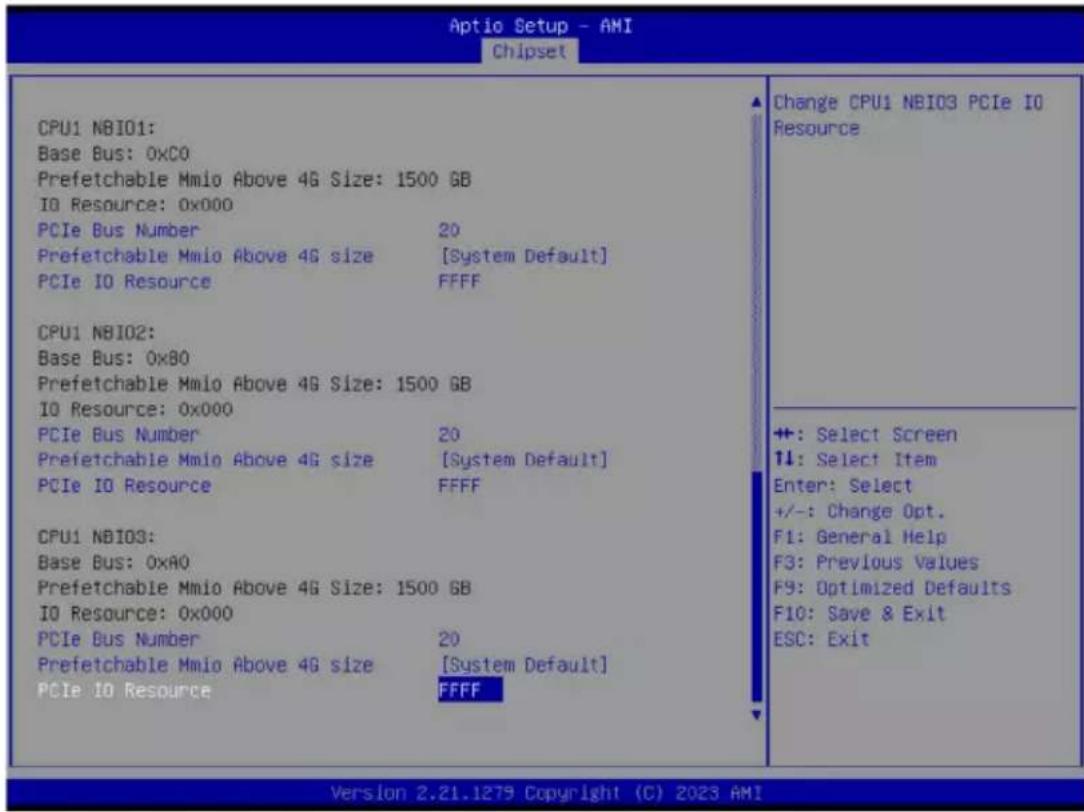Viewport: 1084px width, 812px height.
Task: Click Mmio Above 4G Size 1500 GB for NBIO2
Action: coord(254,384)
